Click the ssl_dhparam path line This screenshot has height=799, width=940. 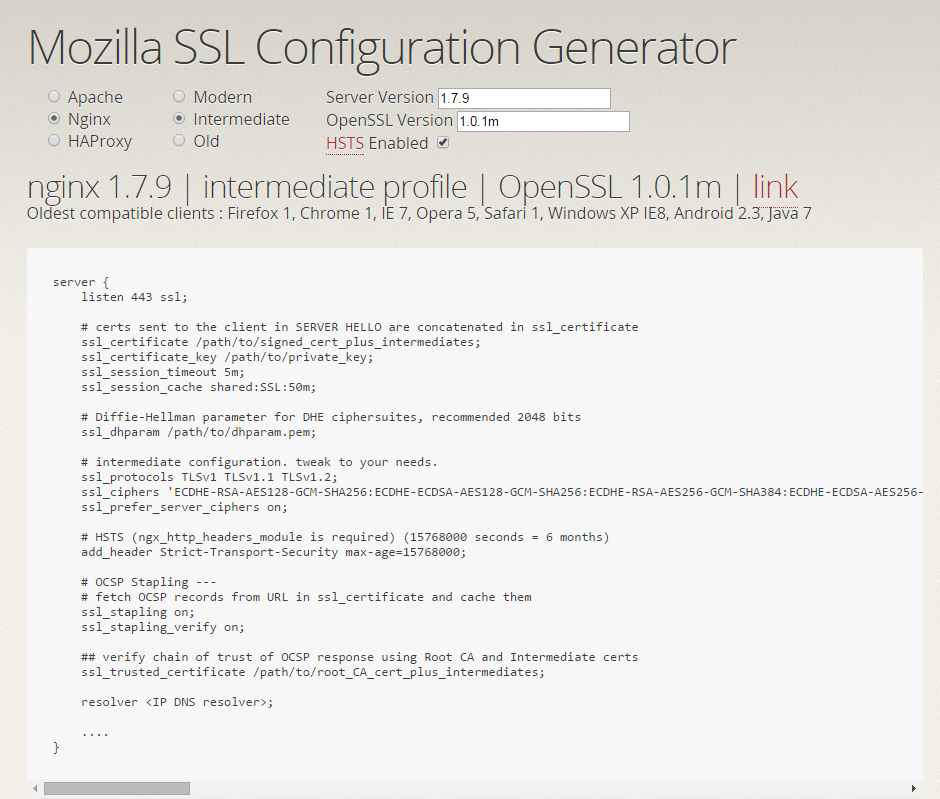(198, 432)
